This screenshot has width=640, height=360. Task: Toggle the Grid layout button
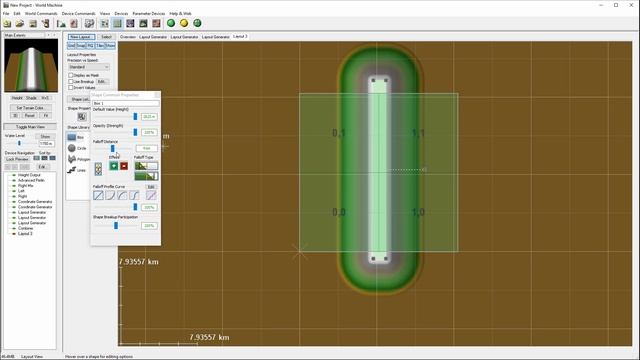point(71,46)
